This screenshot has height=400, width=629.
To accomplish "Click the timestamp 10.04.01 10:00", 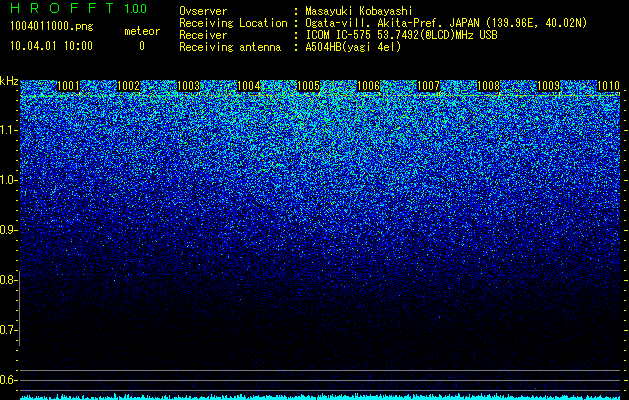I will point(51,46).
